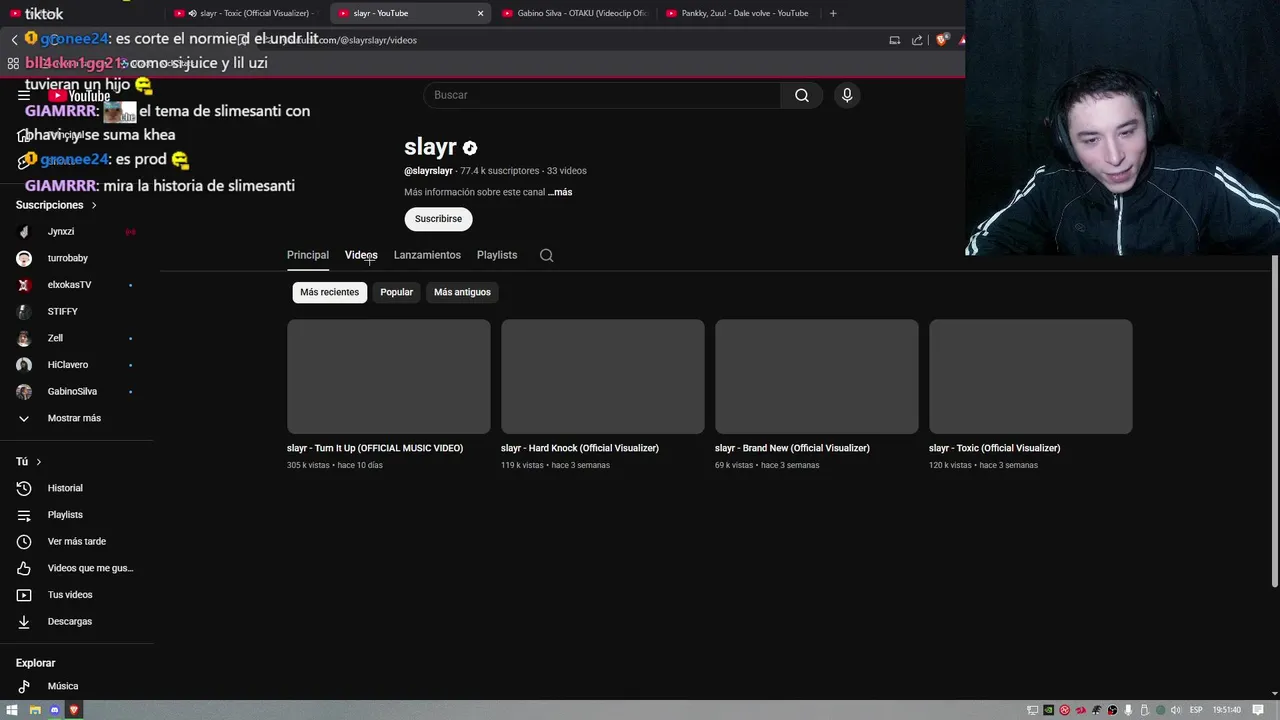Activate voice search microphone
The width and height of the screenshot is (1280, 720).
click(847, 95)
